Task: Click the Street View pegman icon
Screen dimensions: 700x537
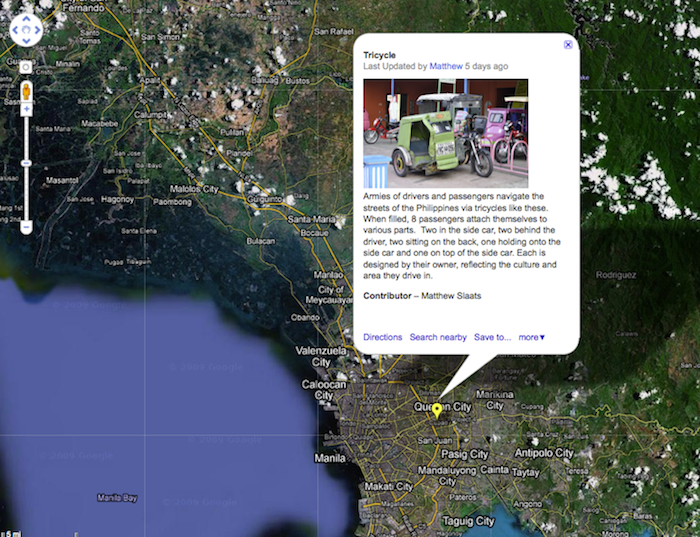Action: 25,90
